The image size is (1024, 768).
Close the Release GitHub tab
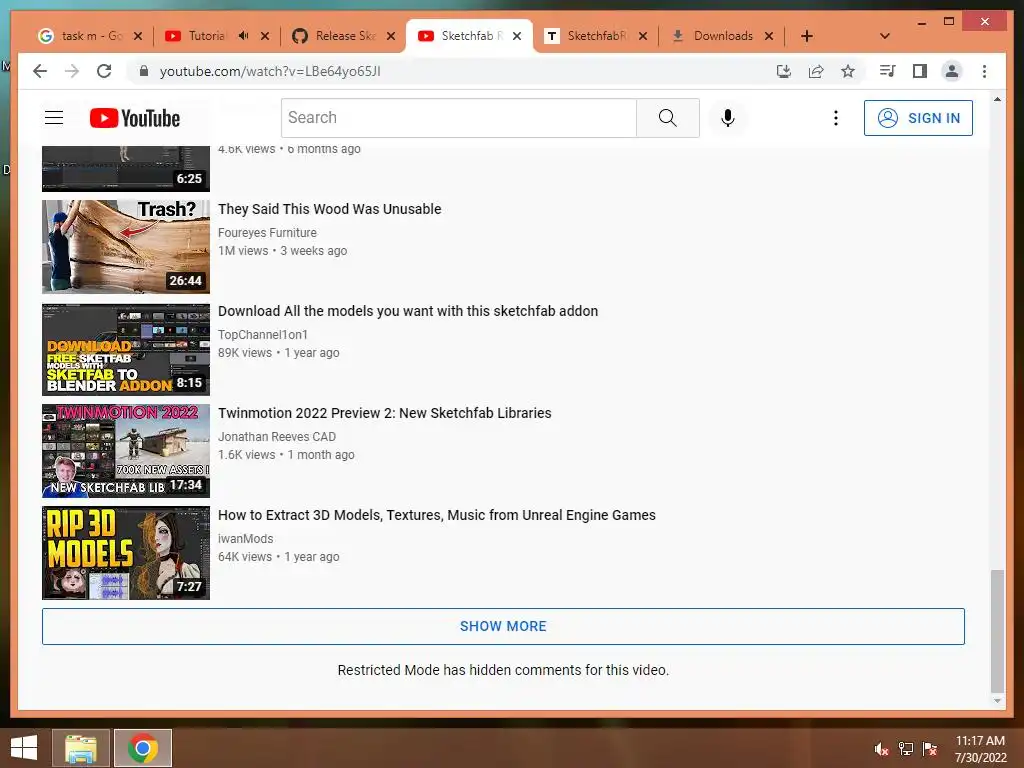tap(391, 36)
